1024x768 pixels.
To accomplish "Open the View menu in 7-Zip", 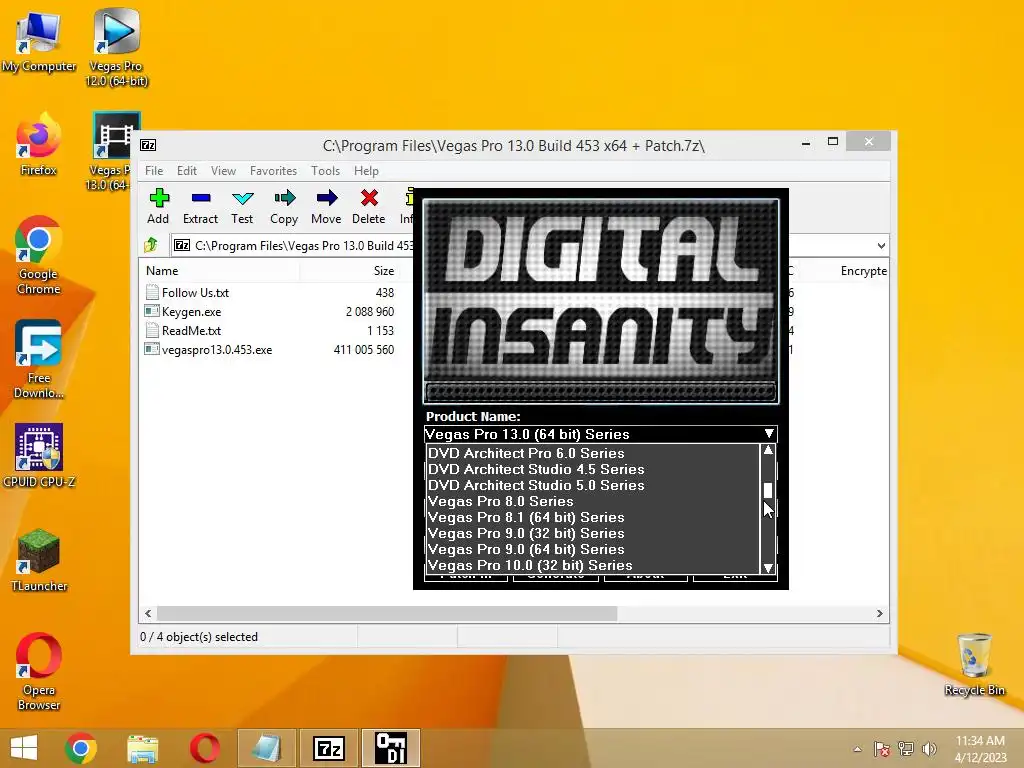I will click(x=223, y=170).
